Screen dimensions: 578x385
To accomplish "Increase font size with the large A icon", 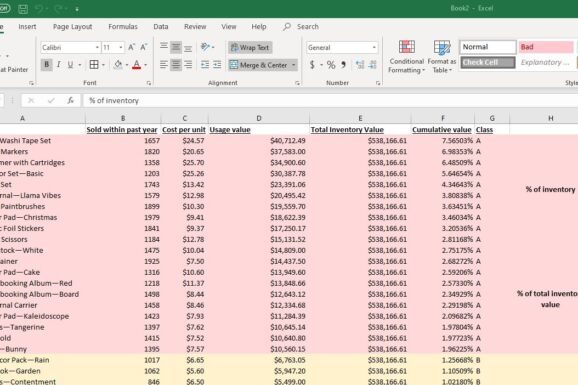I will [x=131, y=47].
